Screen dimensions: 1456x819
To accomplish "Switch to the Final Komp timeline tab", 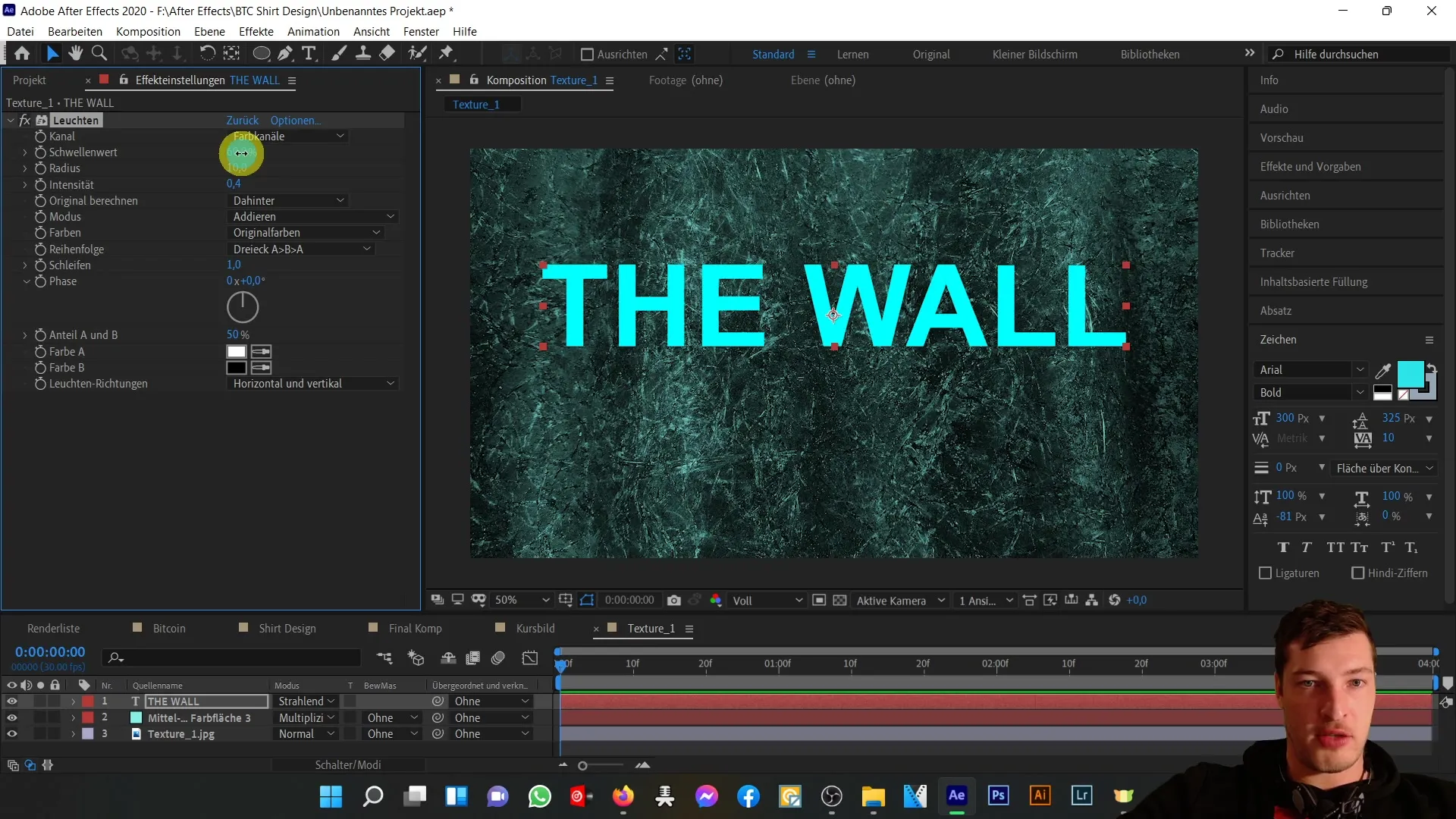I will (415, 628).
